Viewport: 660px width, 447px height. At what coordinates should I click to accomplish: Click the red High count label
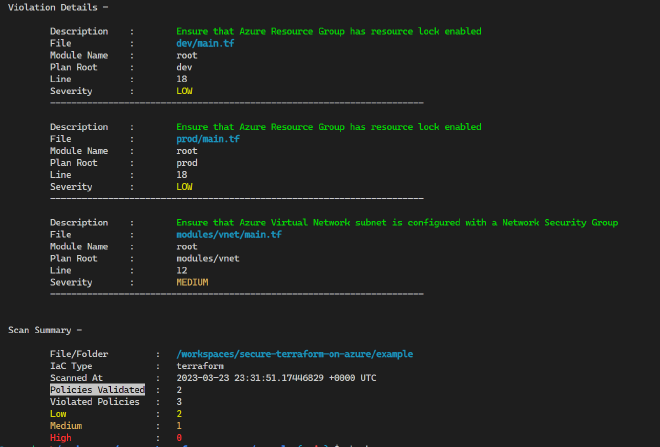point(61,437)
